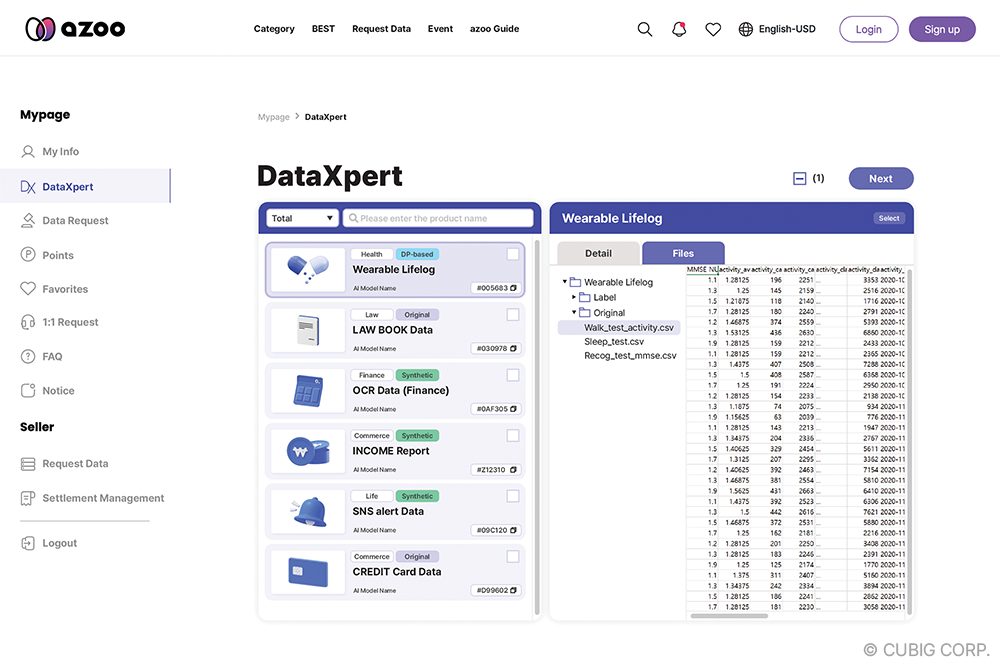
Task: Click the LAW BOOK Data thumbnail
Action: [x=308, y=330]
